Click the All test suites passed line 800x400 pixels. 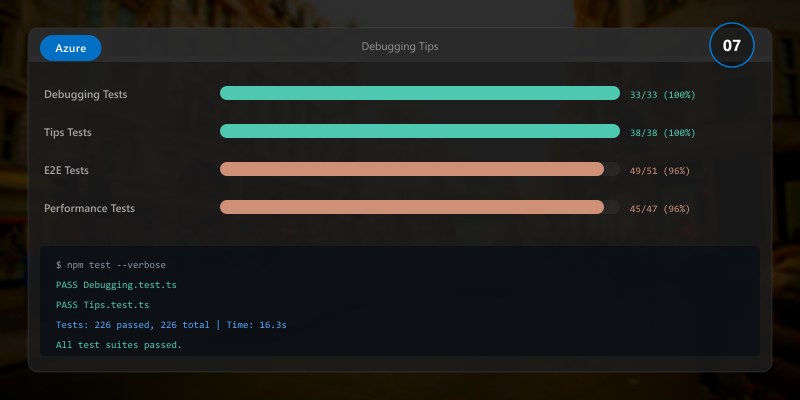119,345
